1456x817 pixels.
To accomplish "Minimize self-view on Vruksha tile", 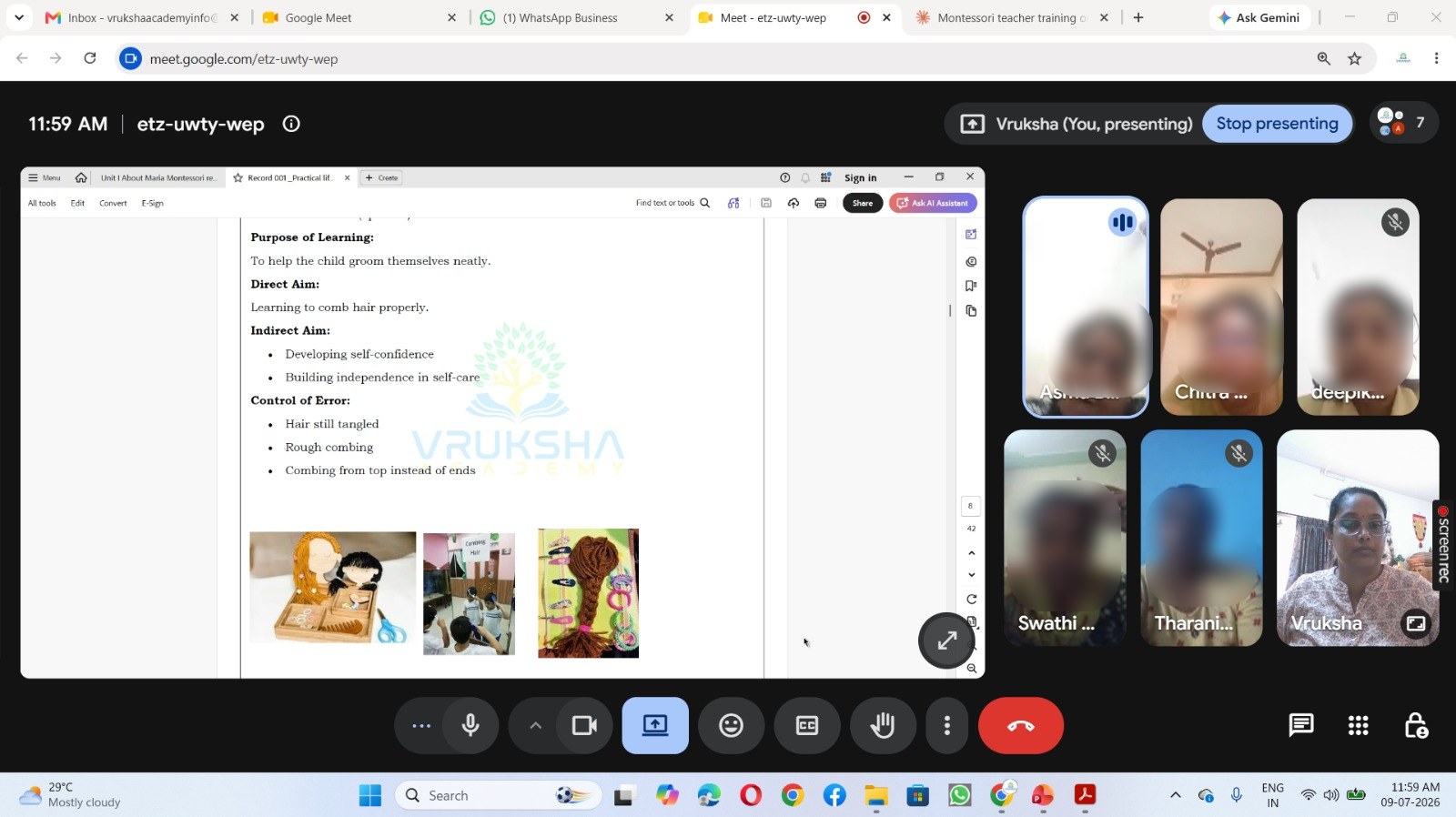I will click(1416, 623).
